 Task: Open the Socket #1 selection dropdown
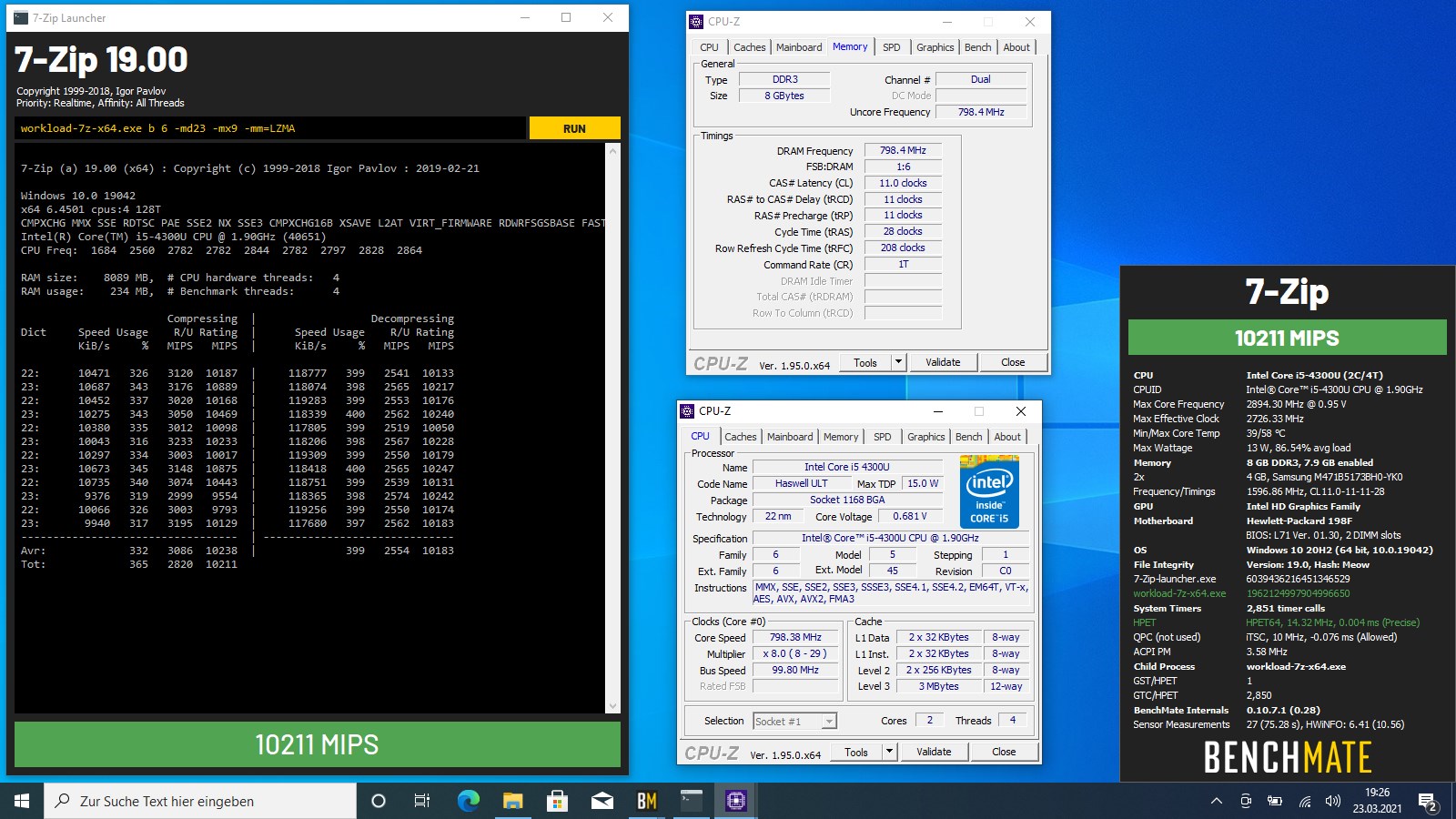point(794,721)
